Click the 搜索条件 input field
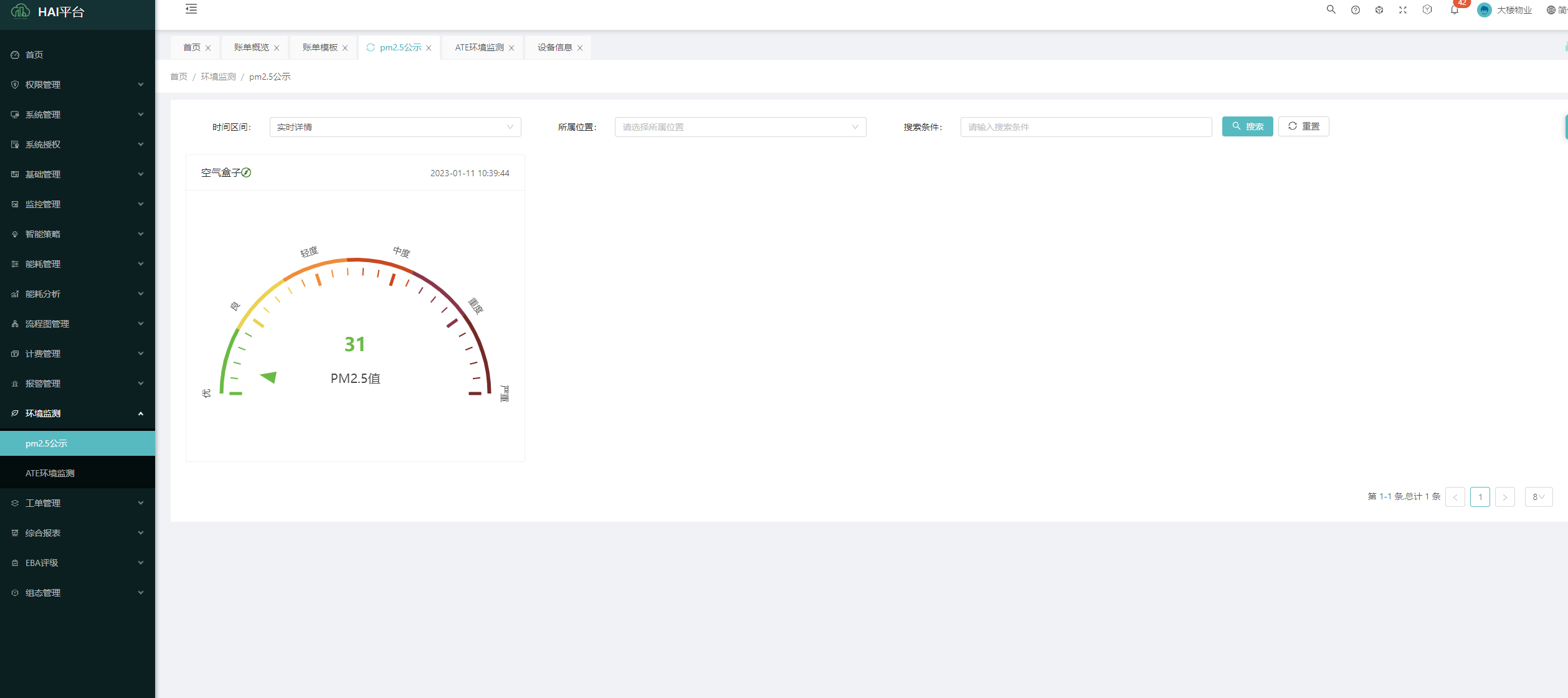The image size is (1568, 698). [1086, 127]
